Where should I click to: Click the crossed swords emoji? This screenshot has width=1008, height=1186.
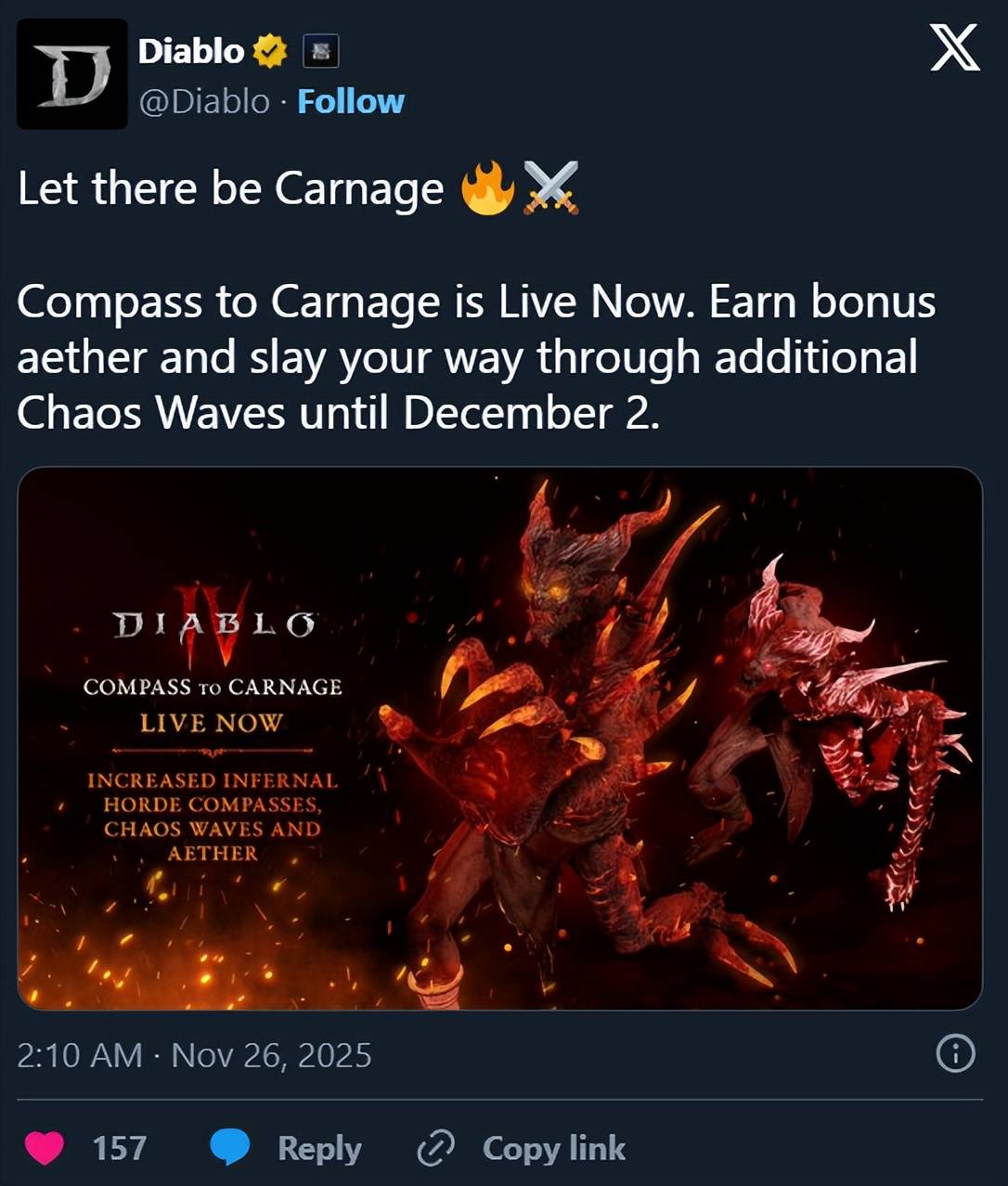pyautogui.click(x=551, y=188)
